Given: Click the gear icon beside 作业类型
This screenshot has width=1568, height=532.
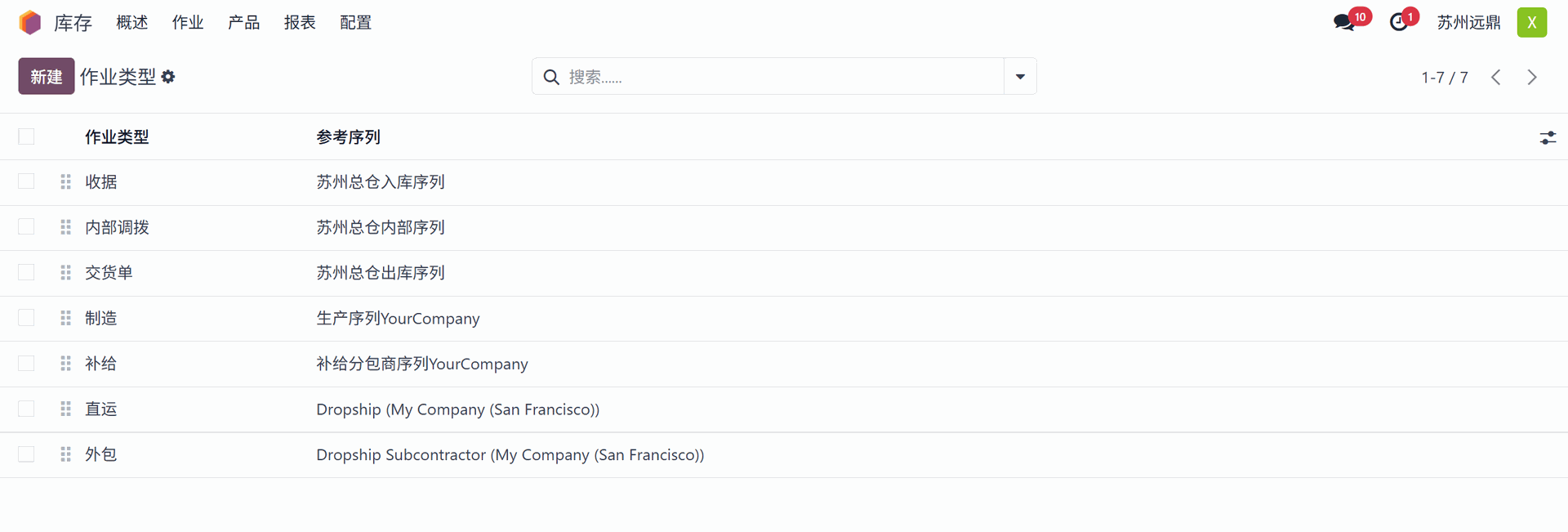Looking at the screenshot, I should pos(168,77).
